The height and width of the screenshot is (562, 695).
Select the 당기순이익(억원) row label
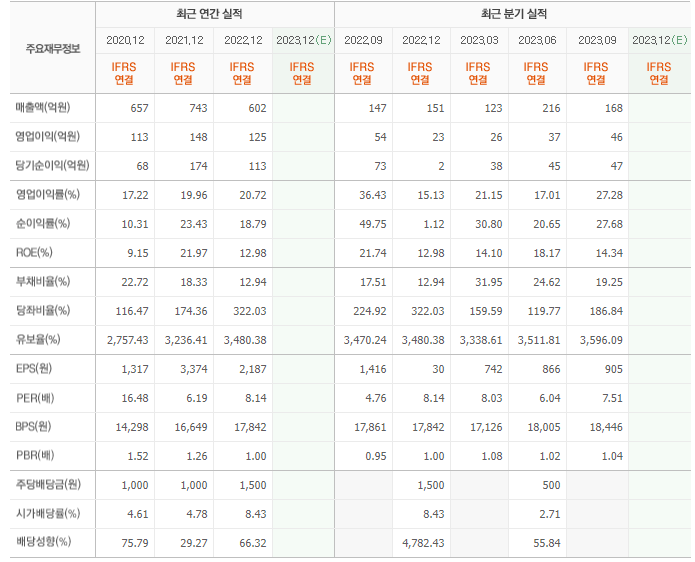(x=53, y=165)
